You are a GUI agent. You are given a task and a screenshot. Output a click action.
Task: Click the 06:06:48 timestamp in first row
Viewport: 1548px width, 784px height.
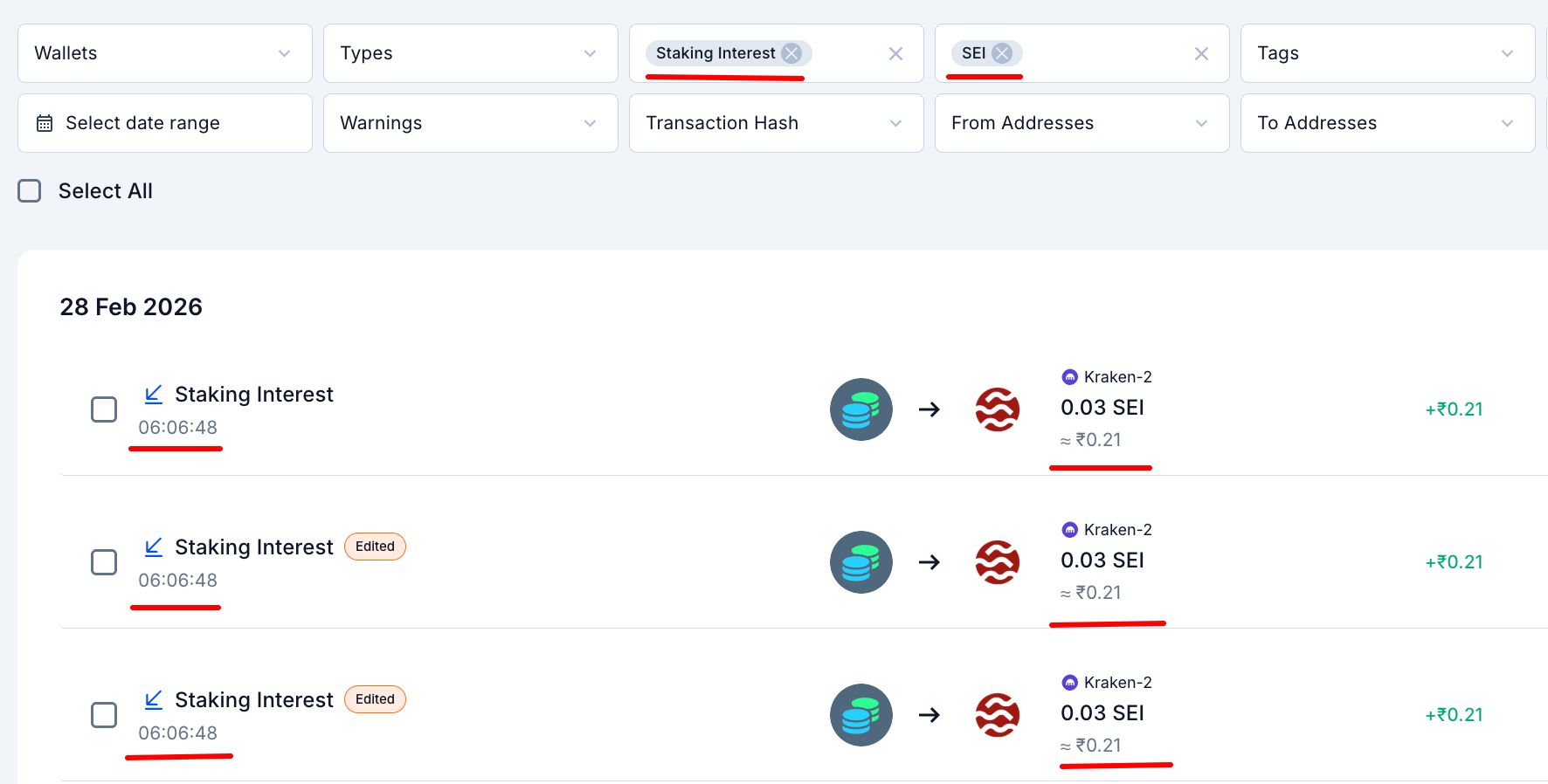coord(178,428)
